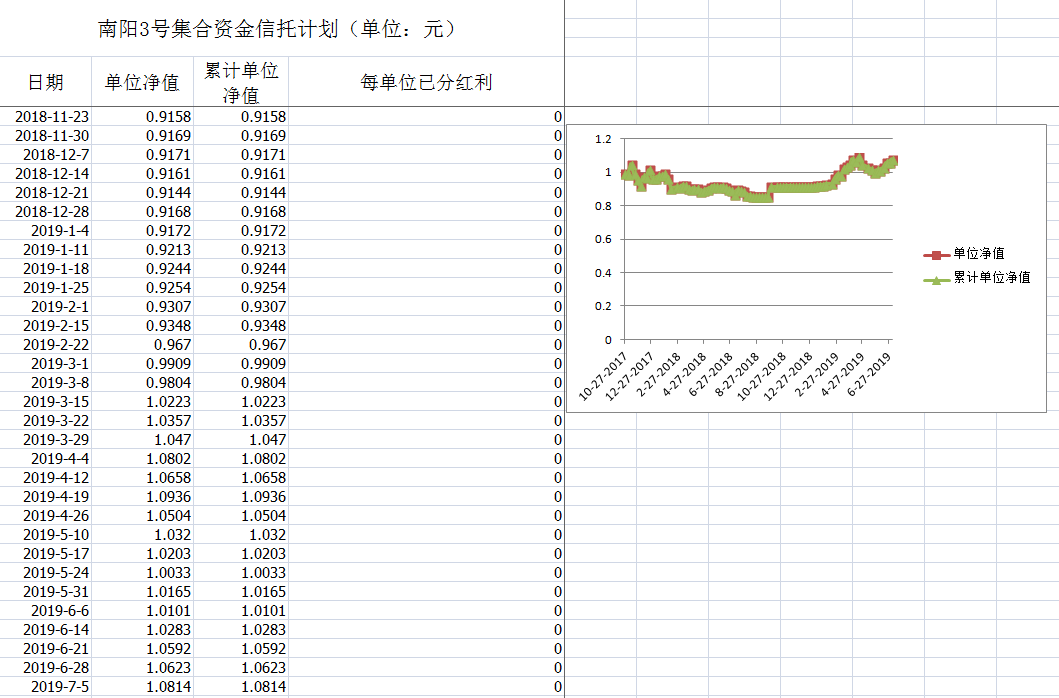Click the 单位净值 column header
Image resolution: width=1059 pixels, height=698 pixels.
142,82
